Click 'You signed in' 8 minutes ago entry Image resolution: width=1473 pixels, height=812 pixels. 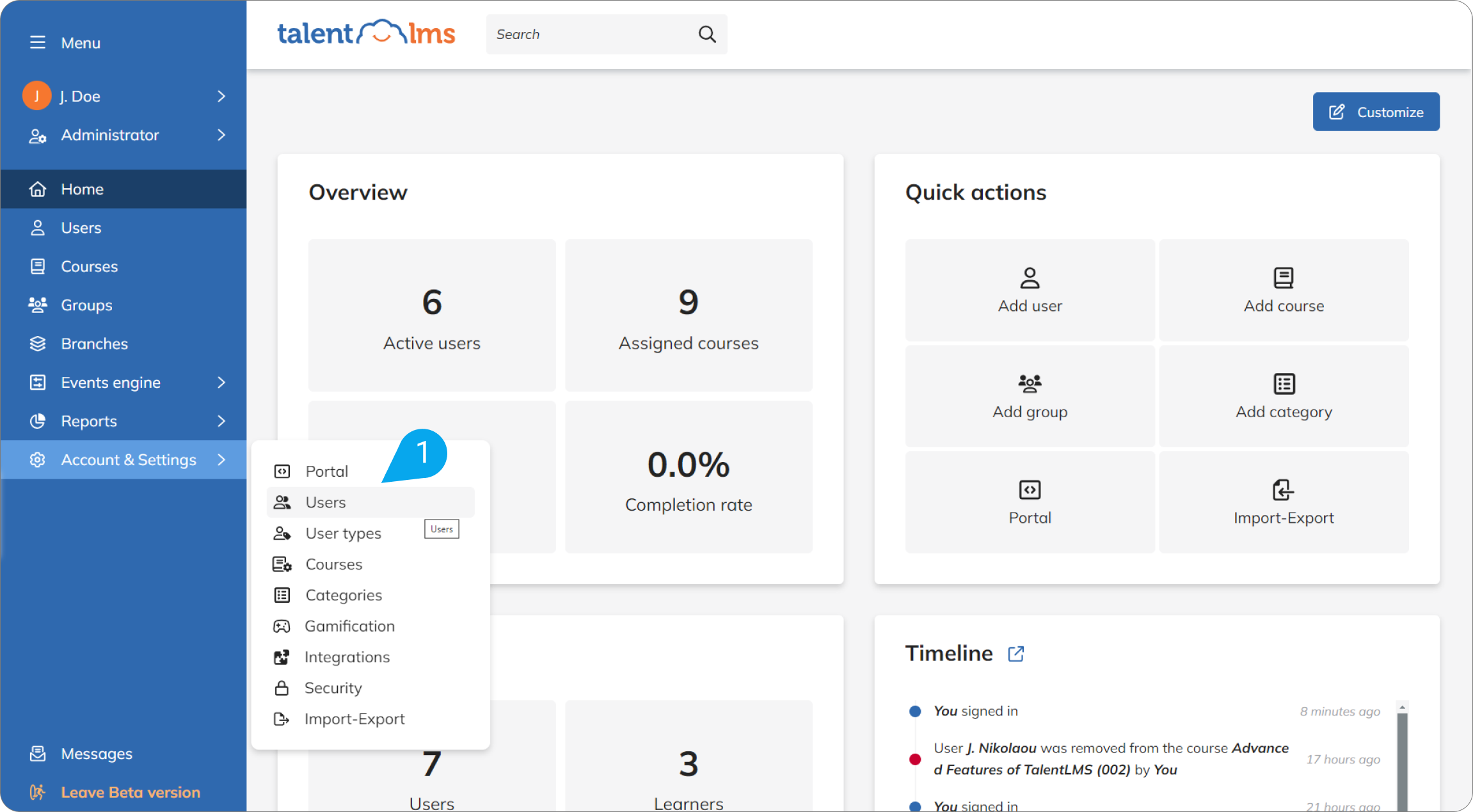(975, 712)
